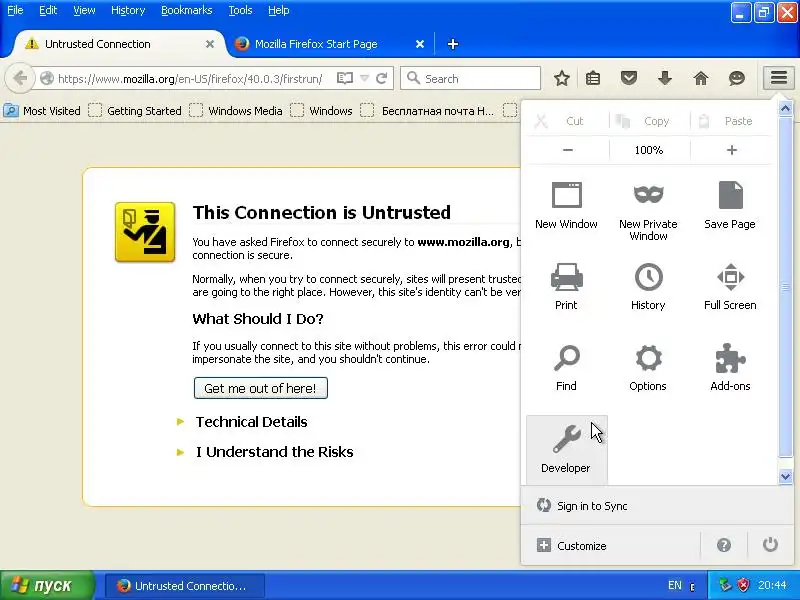Click the Reader View book icon
This screenshot has height=600, width=800.
click(345, 78)
